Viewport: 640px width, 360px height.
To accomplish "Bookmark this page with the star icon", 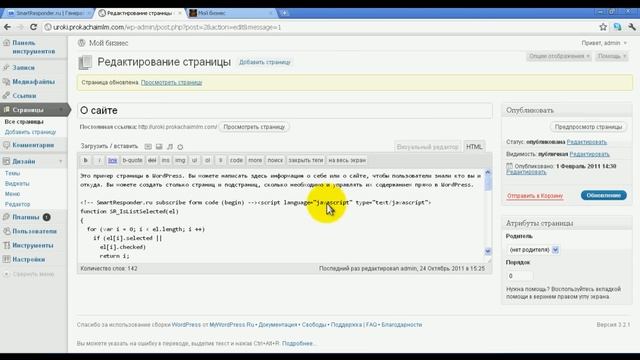I will click(x=603, y=27).
